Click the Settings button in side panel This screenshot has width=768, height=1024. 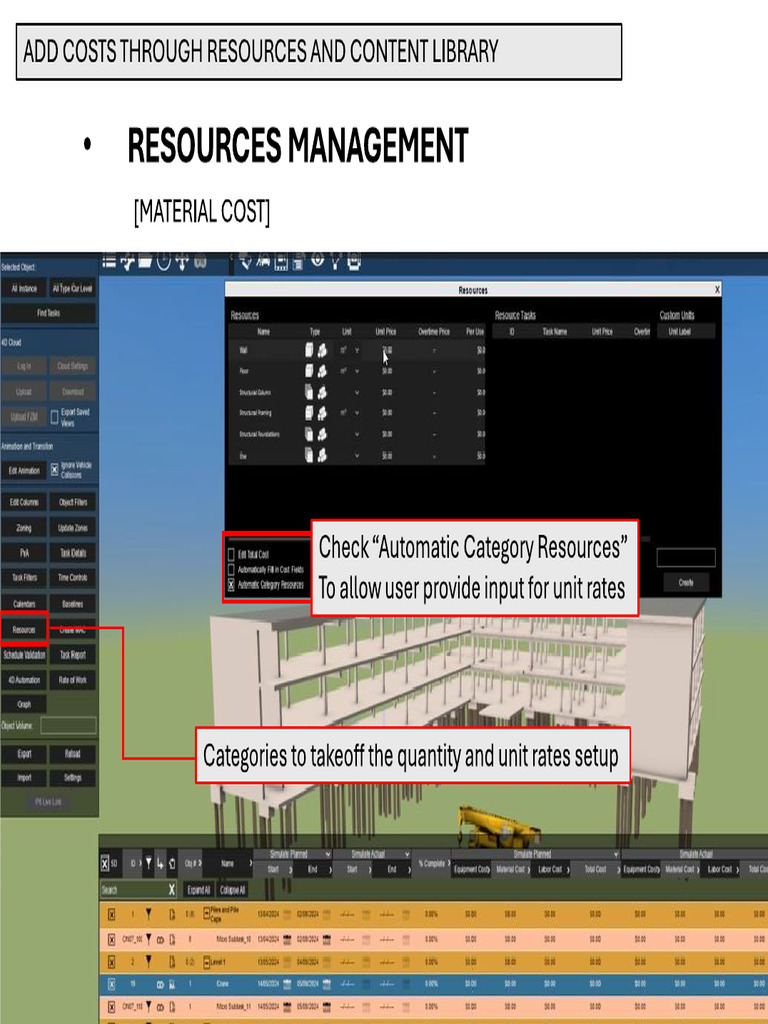[x=73, y=778]
